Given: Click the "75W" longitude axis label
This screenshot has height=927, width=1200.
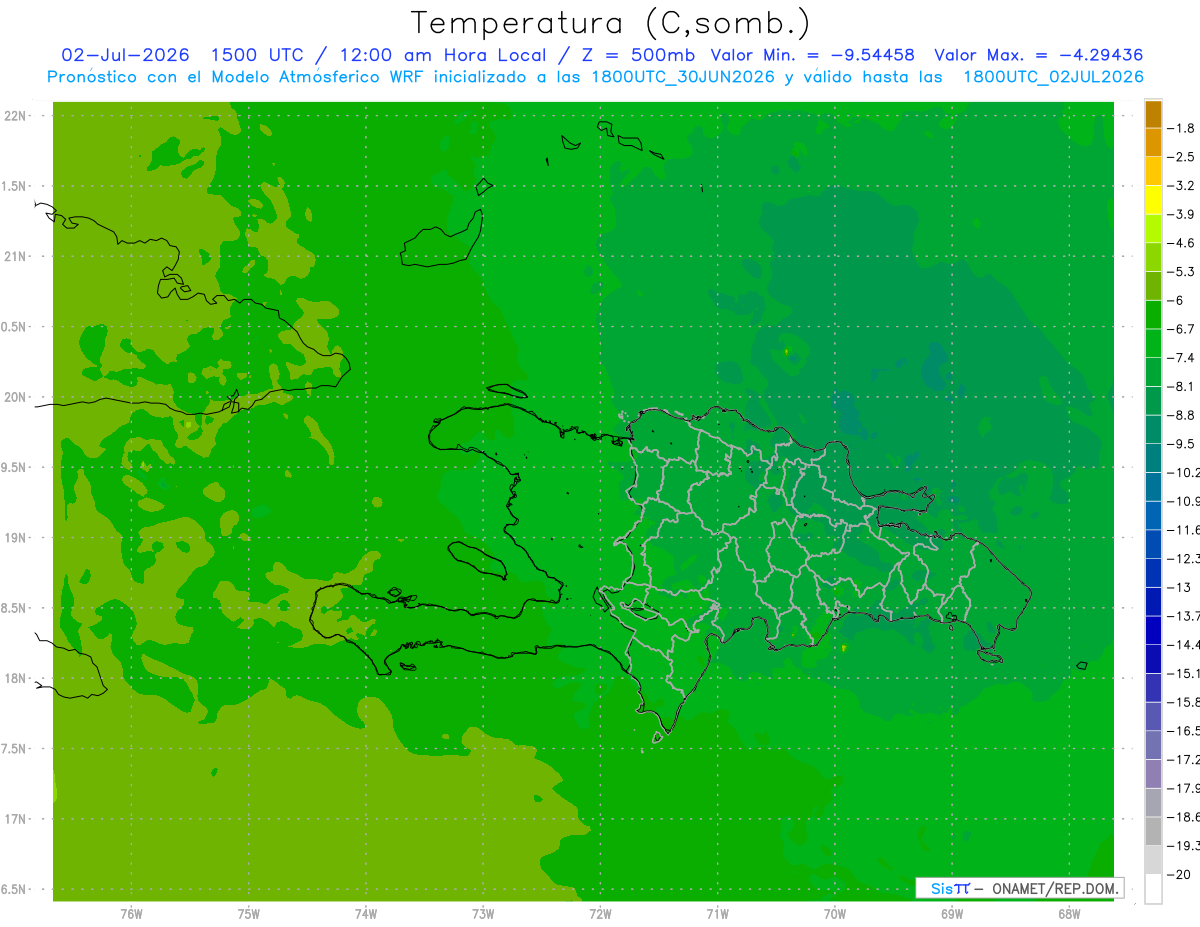Looking at the screenshot, I should point(248,913).
